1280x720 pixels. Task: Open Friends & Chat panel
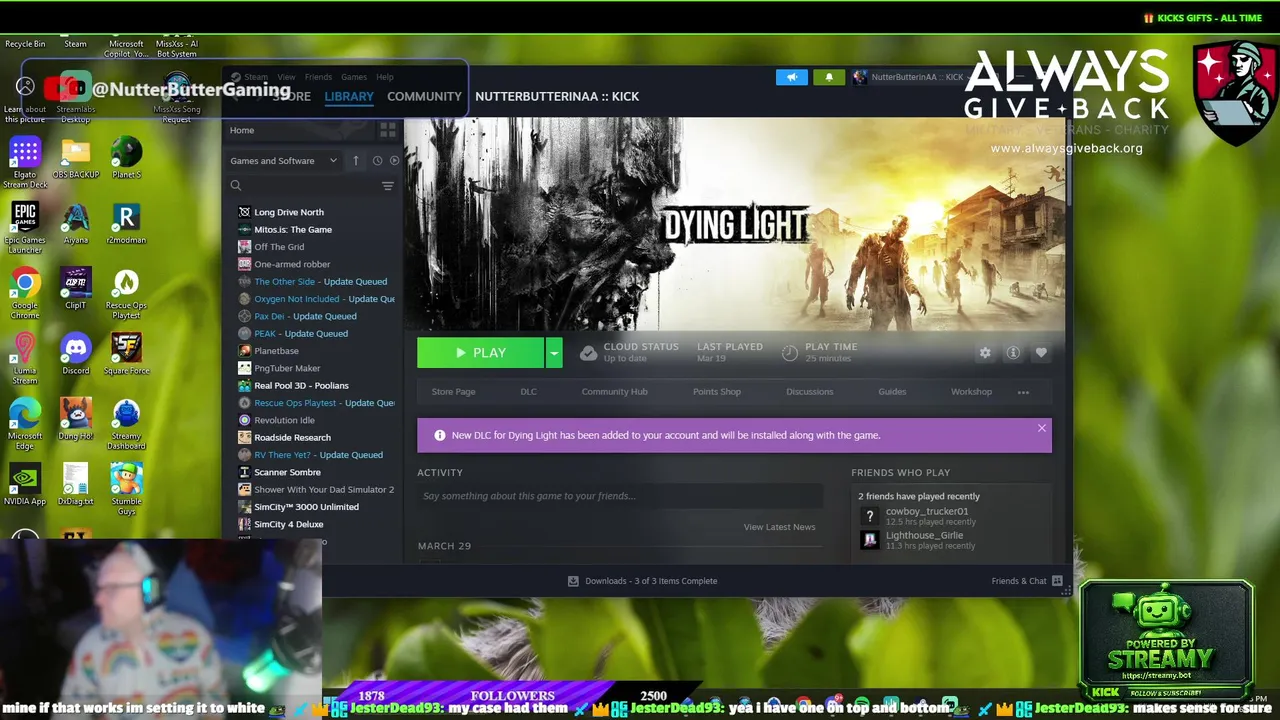(x=1027, y=581)
